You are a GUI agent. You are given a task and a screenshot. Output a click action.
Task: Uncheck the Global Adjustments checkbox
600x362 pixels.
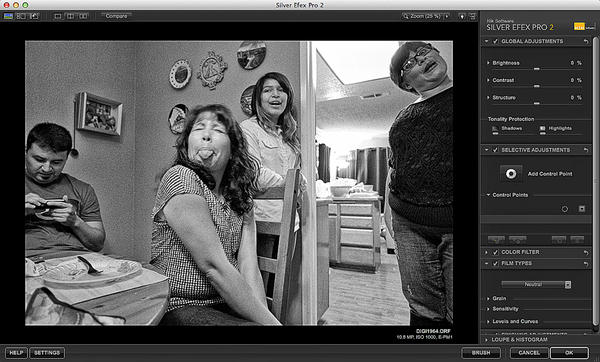point(495,41)
